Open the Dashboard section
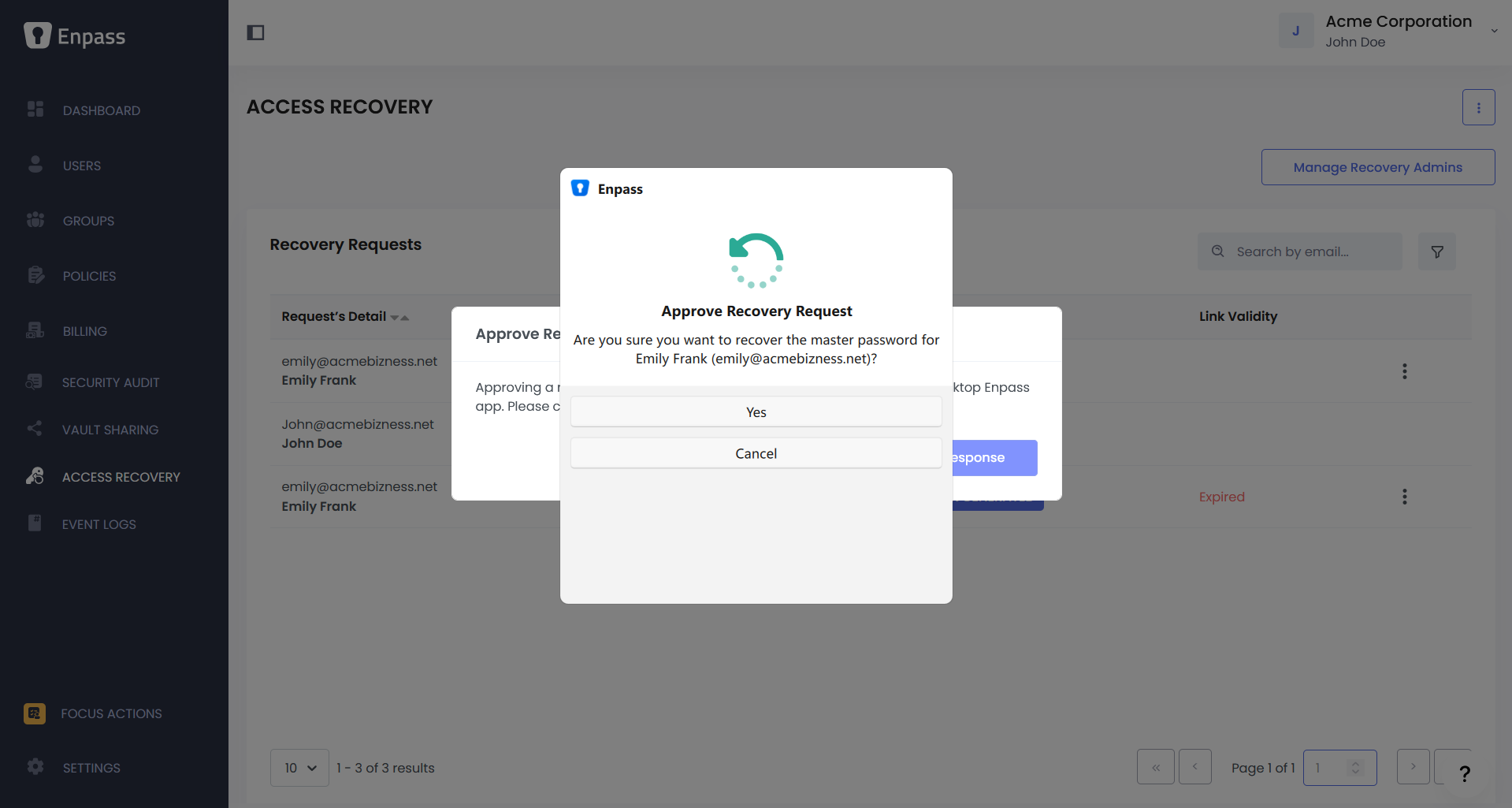The image size is (1512, 808). 102,110
